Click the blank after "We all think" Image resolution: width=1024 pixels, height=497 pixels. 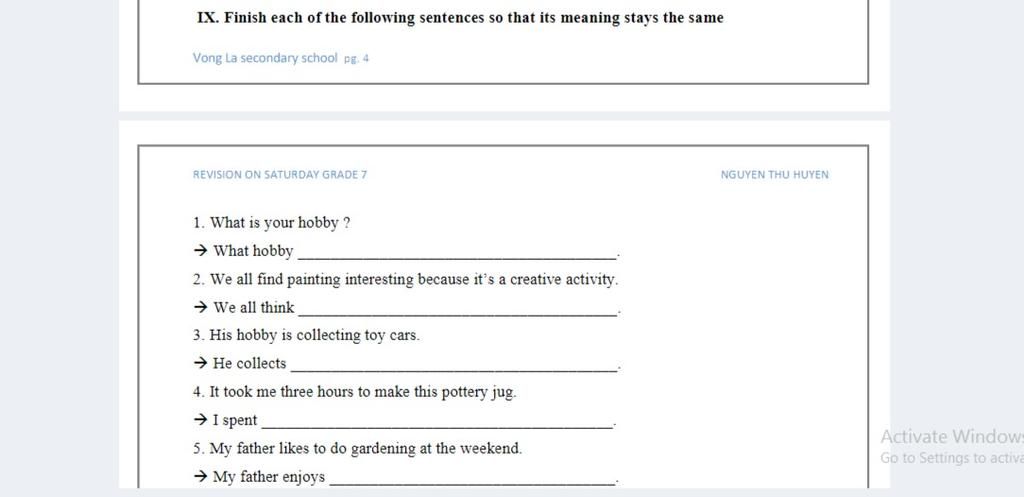point(457,308)
